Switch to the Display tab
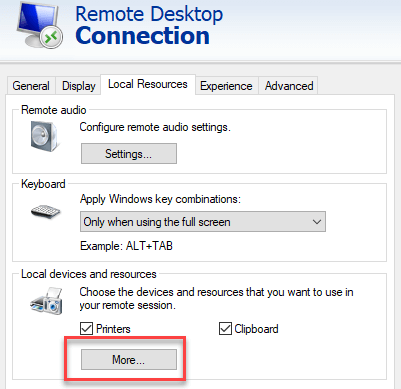The width and height of the screenshot is (401, 389). [x=79, y=86]
